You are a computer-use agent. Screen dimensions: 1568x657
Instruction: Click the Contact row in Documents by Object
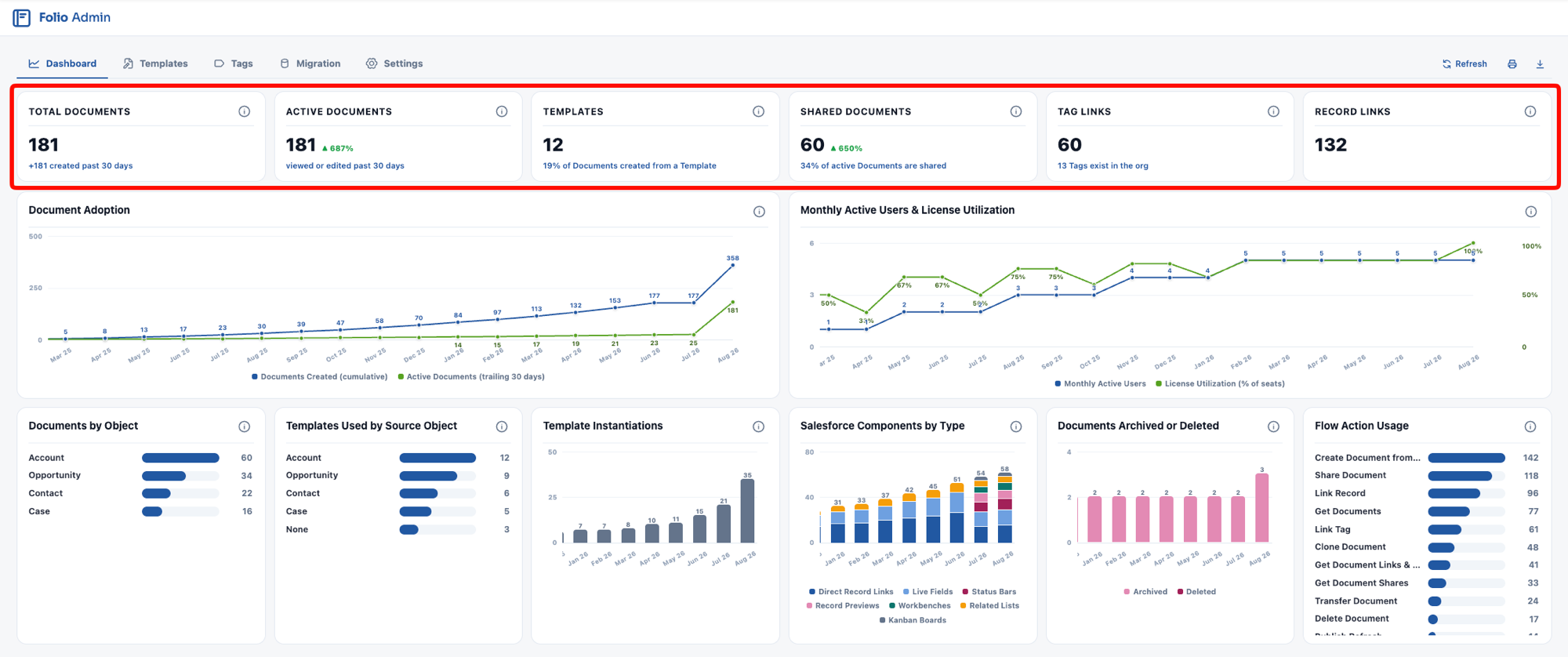tap(140, 494)
